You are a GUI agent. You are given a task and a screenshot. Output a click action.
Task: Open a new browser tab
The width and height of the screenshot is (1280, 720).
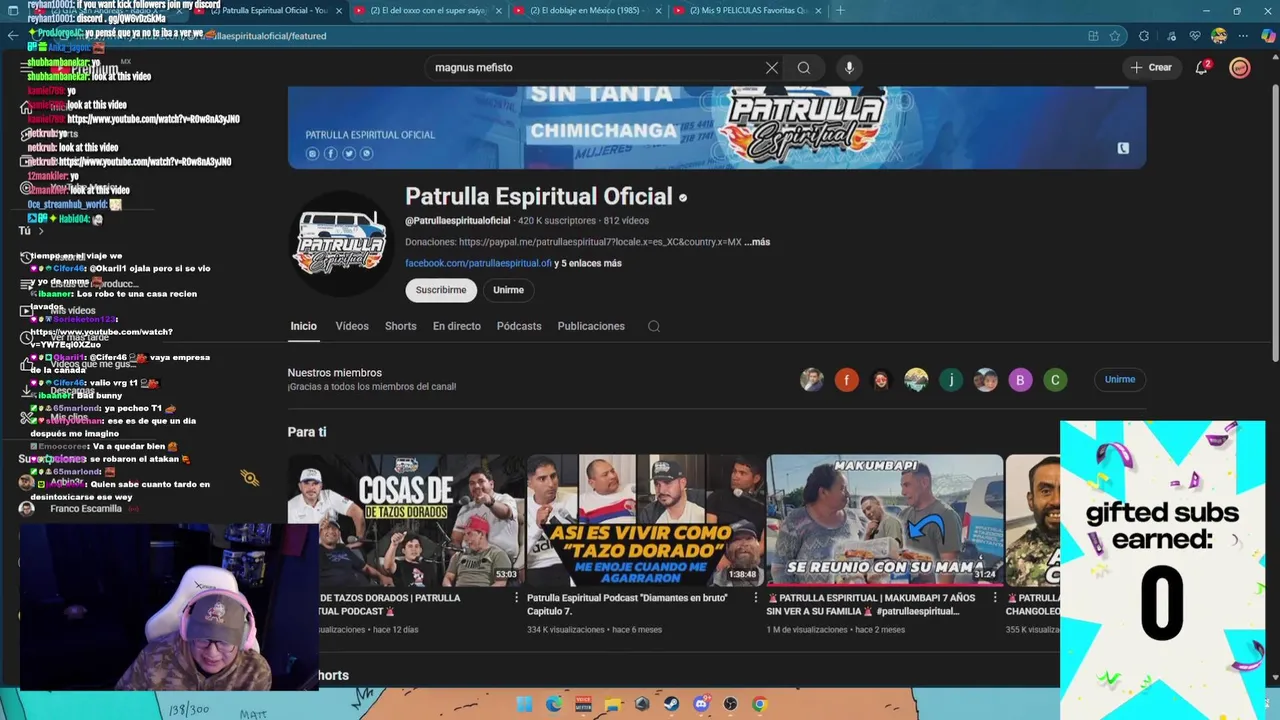(x=840, y=11)
